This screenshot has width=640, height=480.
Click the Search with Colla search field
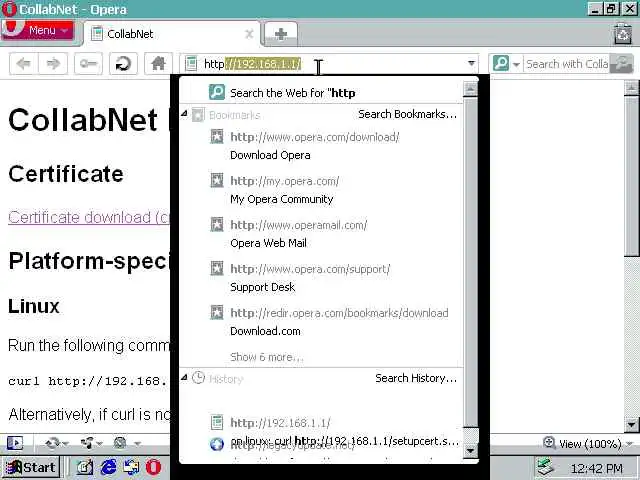tap(567, 64)
